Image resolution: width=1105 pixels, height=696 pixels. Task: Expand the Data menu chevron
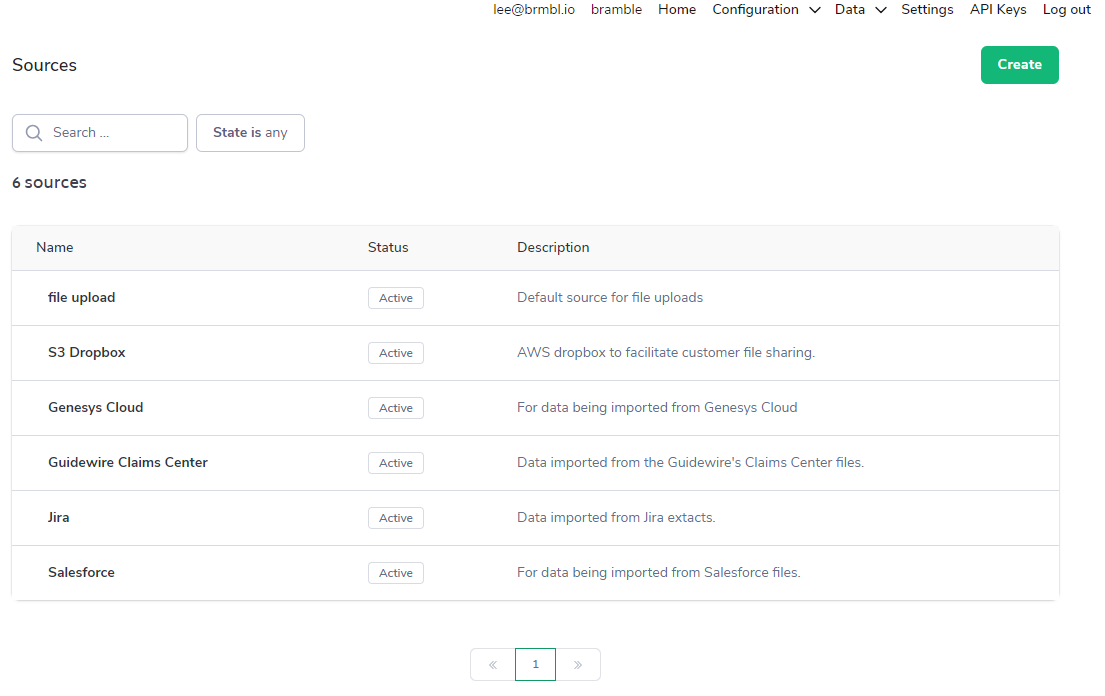pos(880,10)
